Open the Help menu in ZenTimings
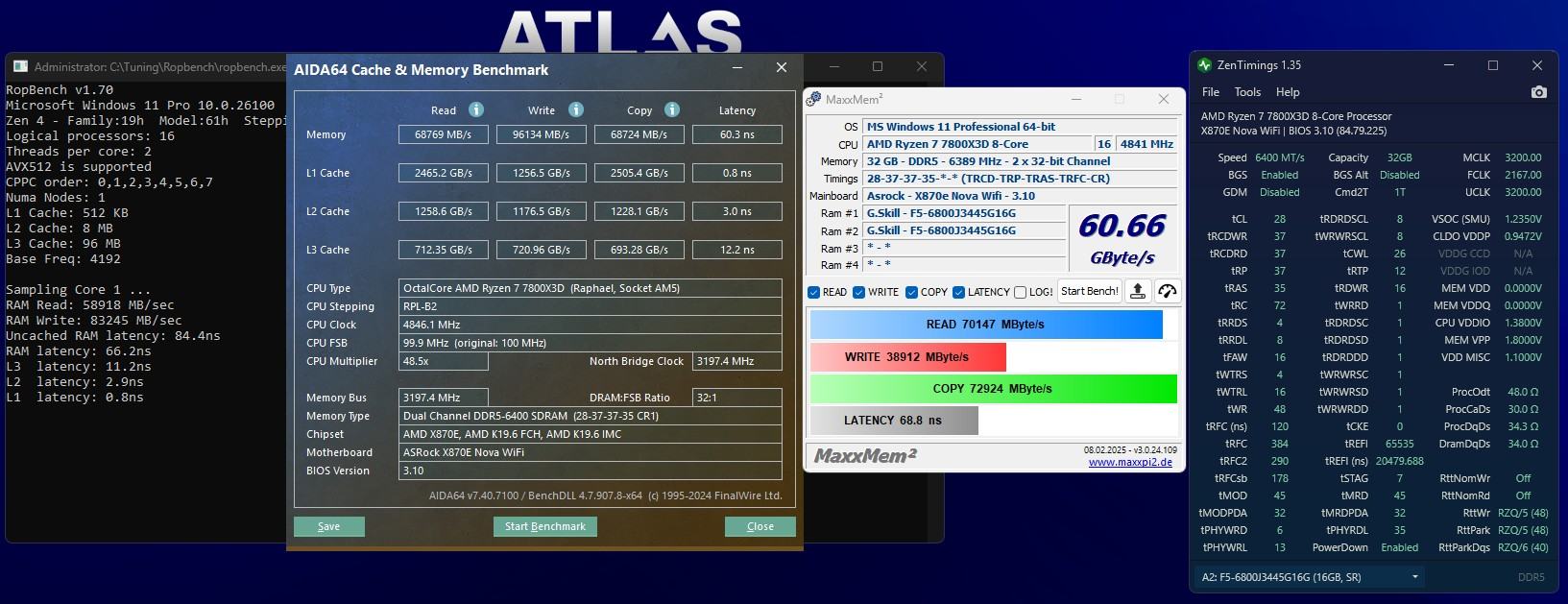The width and height of the screenshot is (1568, 604). [1288, 92]
